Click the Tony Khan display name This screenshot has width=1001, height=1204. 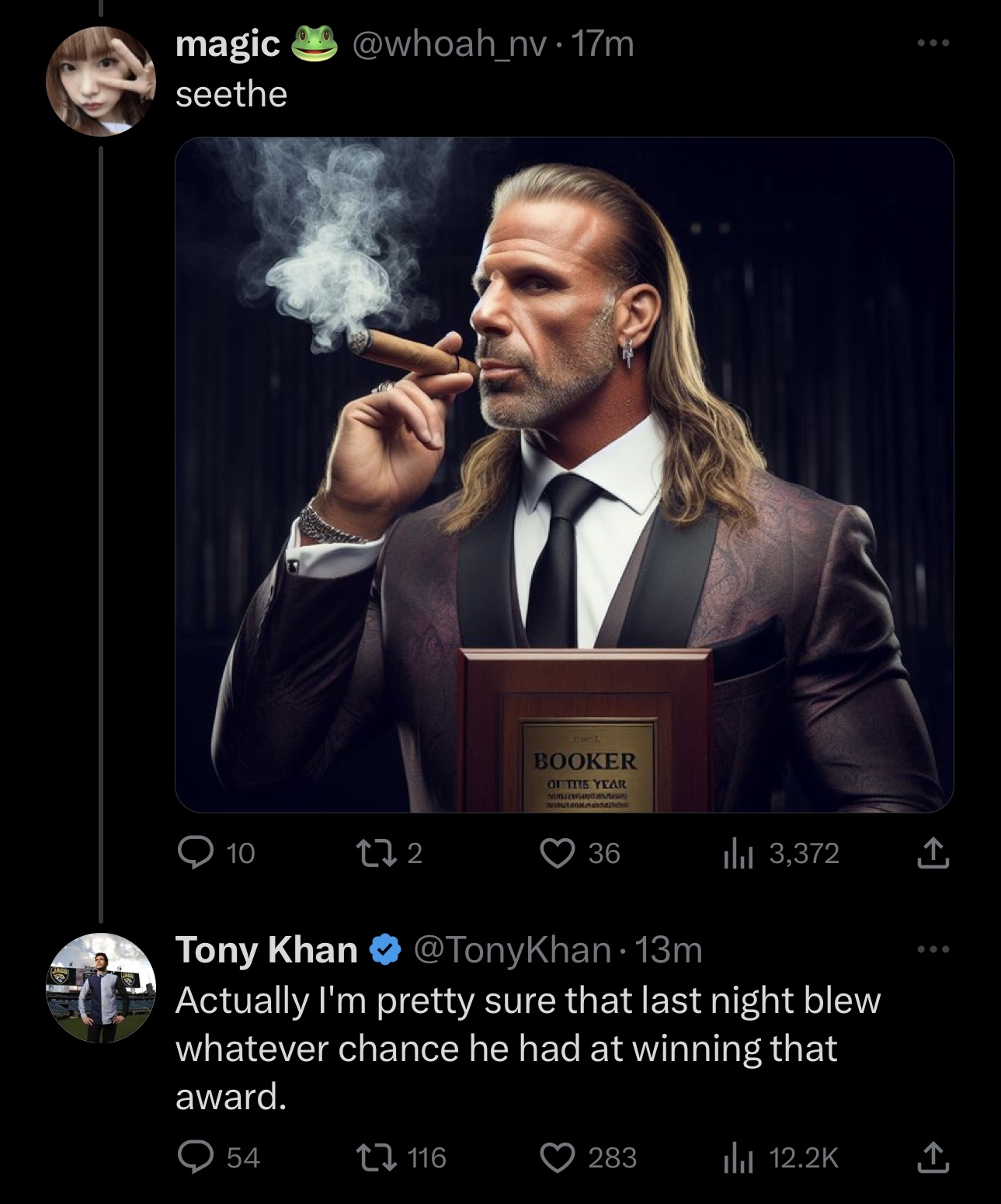tap(266, 950)
